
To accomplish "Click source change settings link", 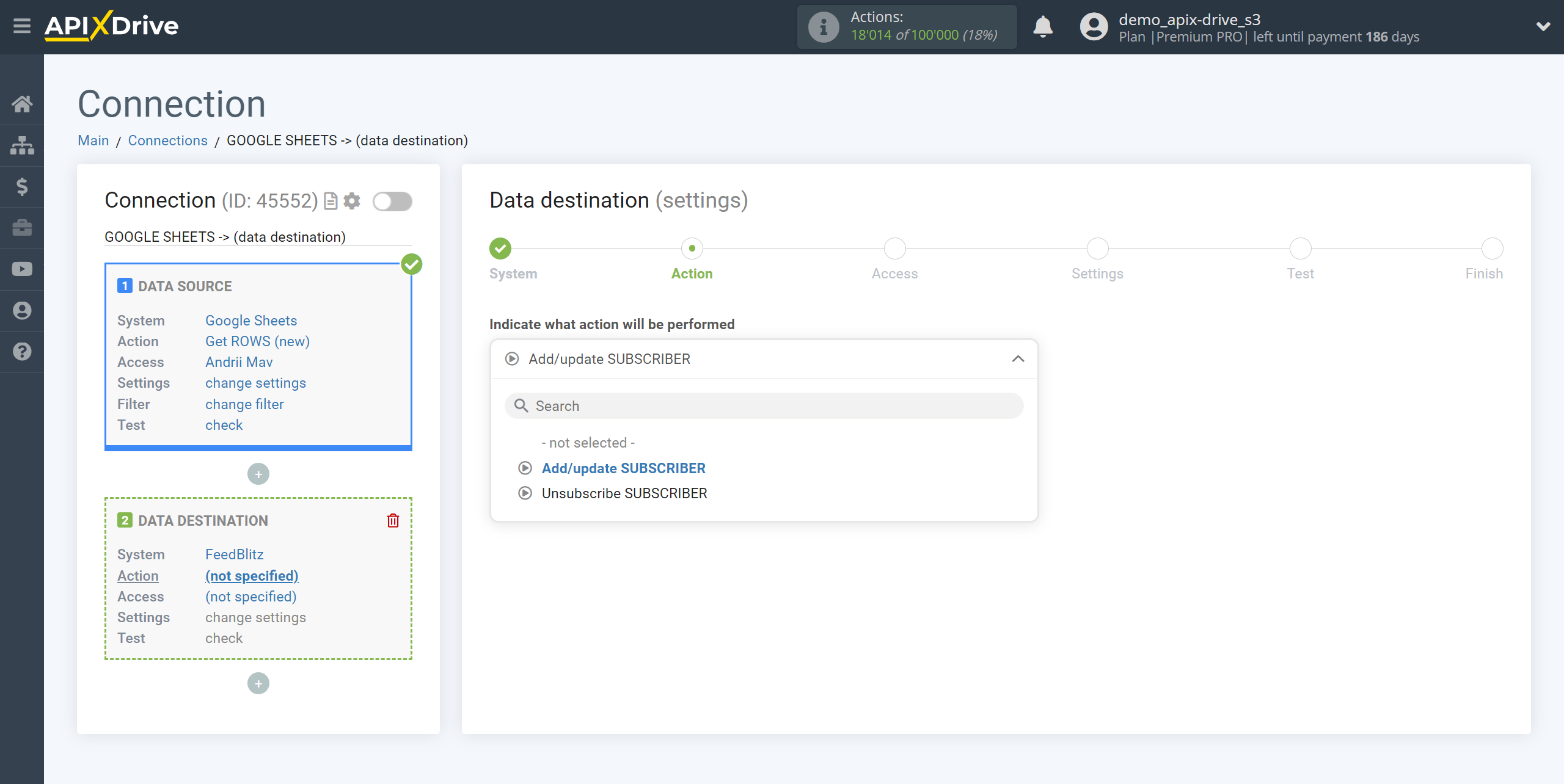I will 255,383.
